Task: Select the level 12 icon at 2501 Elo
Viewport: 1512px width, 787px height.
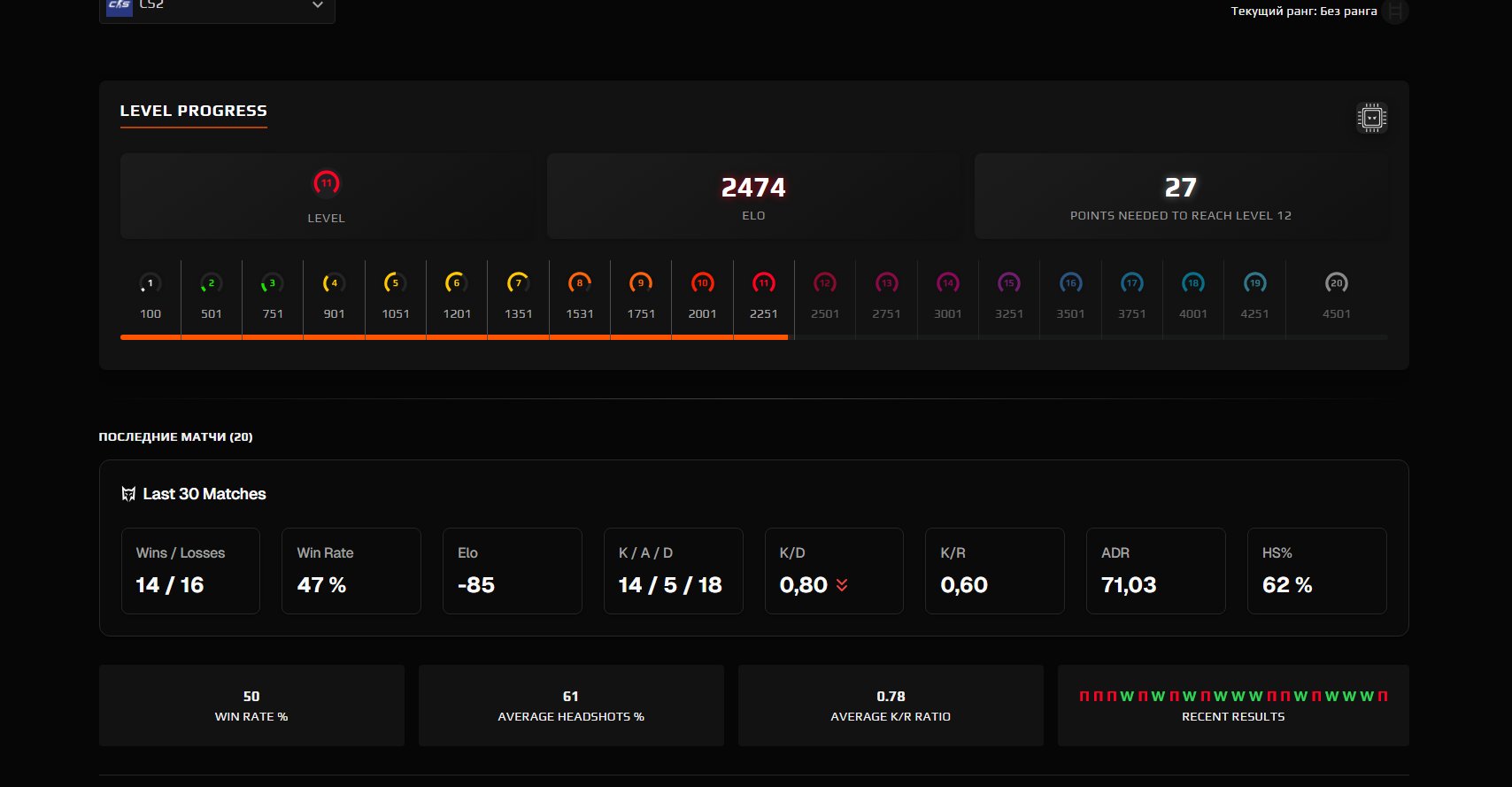Action: click(x=824, y=283)
